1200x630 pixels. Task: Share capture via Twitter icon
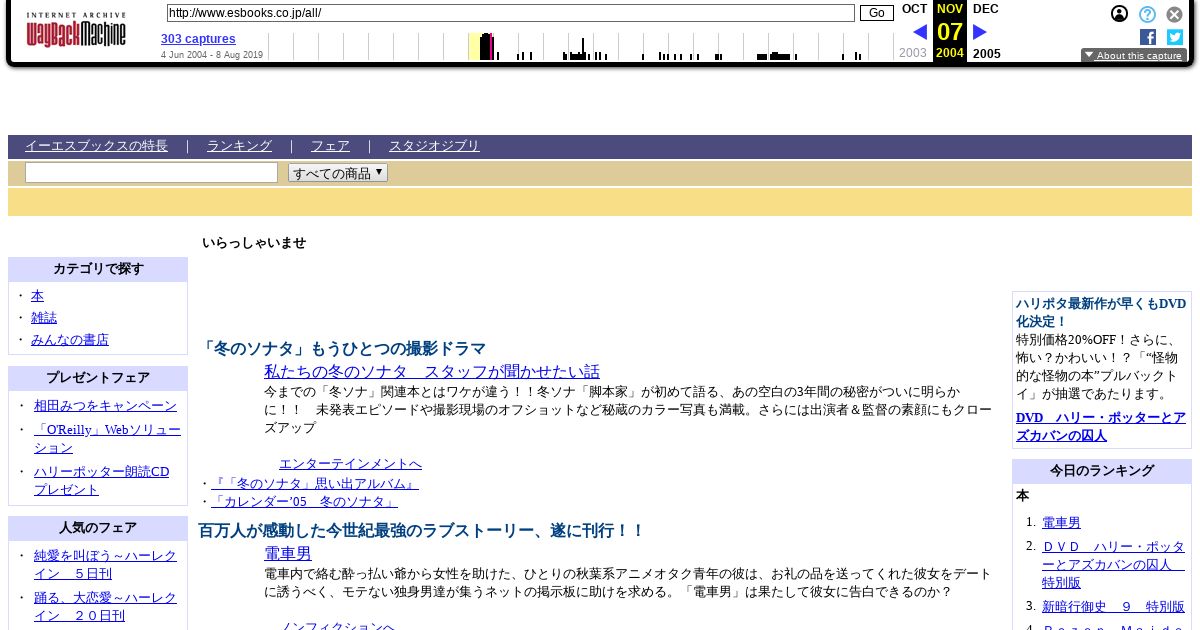coord(1175,37)
